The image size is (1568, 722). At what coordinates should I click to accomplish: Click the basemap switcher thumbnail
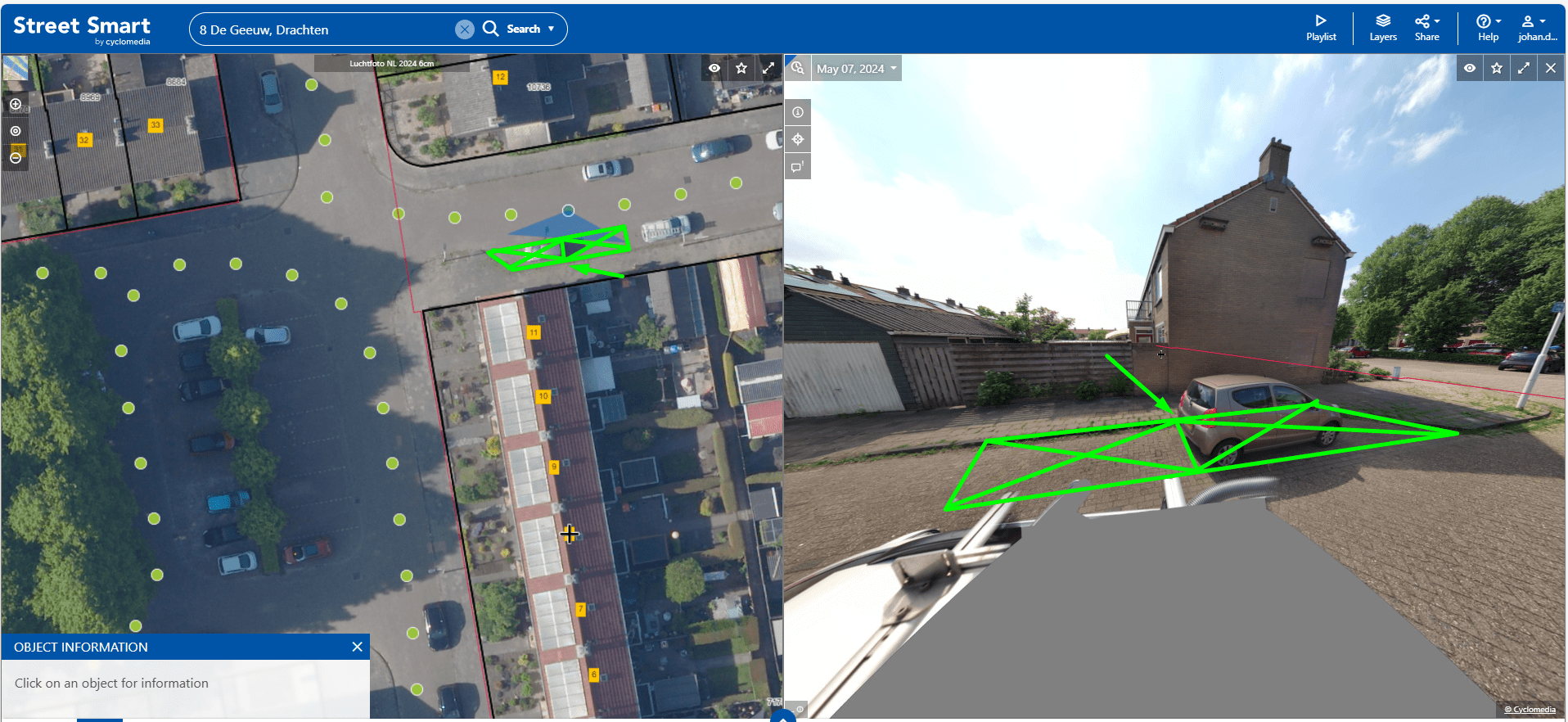click(16, 68)
